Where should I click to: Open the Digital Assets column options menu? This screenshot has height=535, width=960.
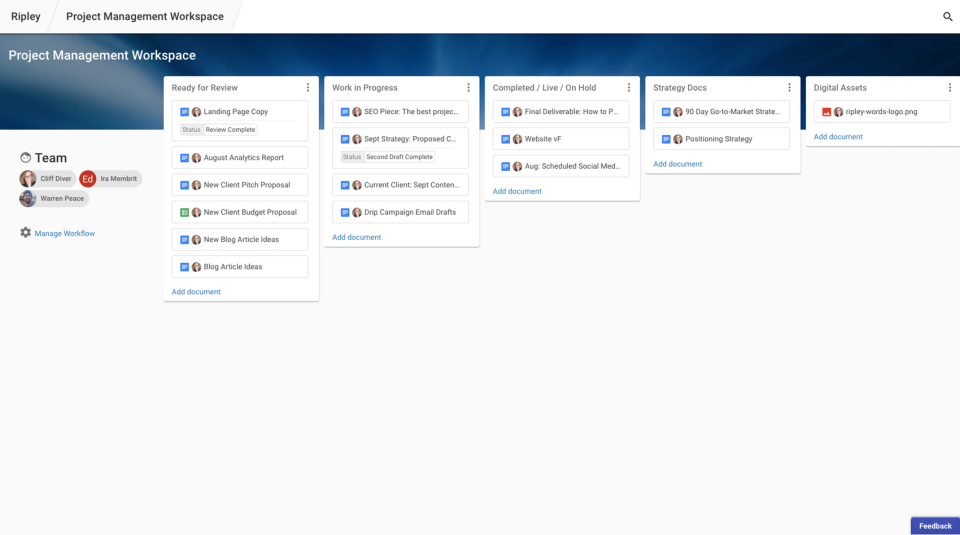coord(950,88)
